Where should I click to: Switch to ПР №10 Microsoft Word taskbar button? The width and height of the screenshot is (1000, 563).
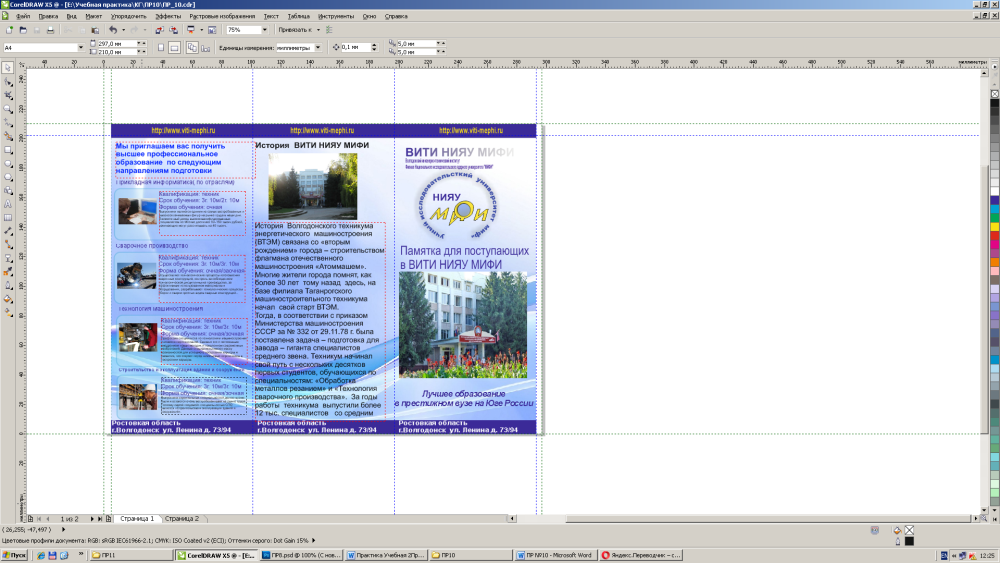pyautogui.click(x=555, y=555)
